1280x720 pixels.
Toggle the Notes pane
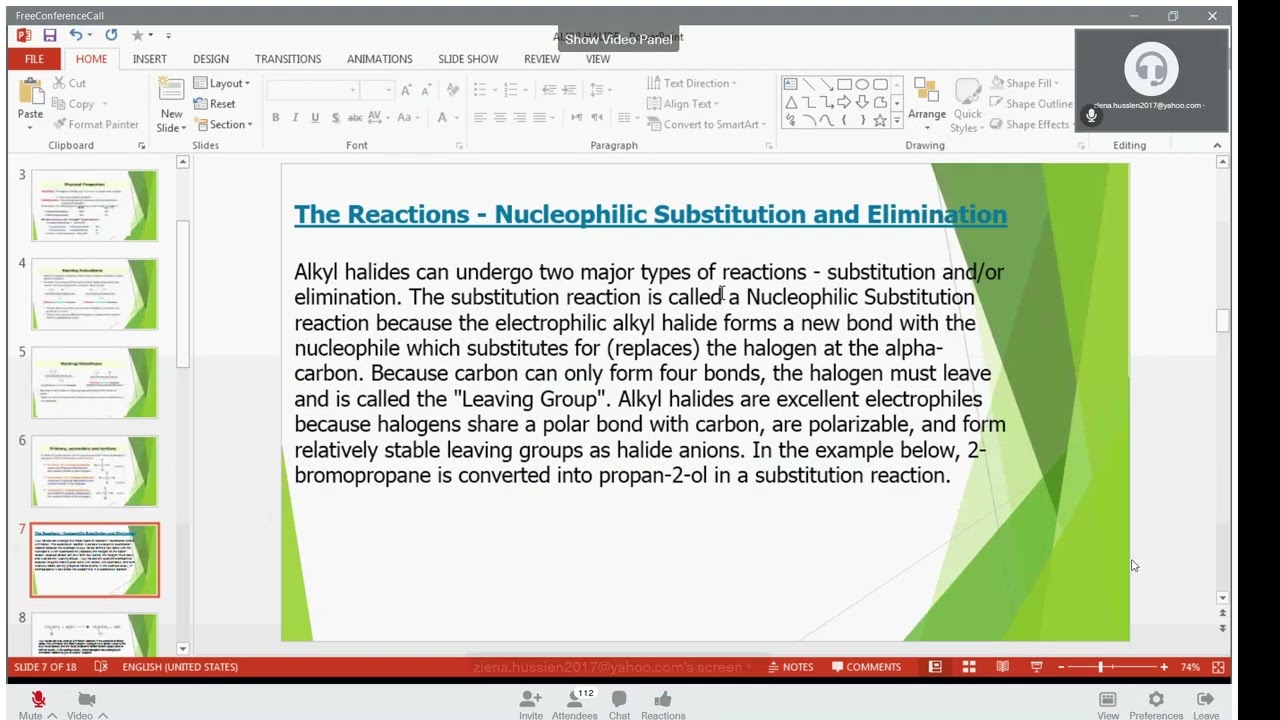point(791,667)
